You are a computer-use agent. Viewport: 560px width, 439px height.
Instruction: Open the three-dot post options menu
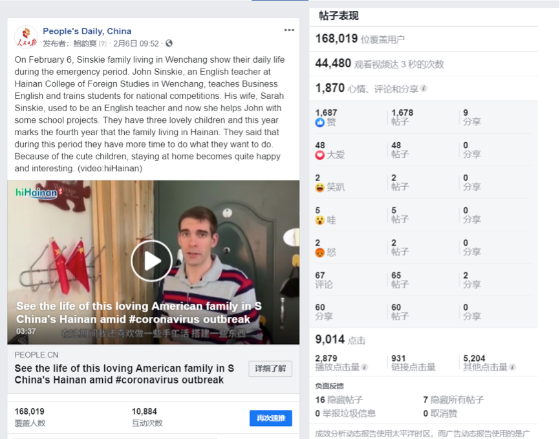pyautogui.click(x=289, y=30)
